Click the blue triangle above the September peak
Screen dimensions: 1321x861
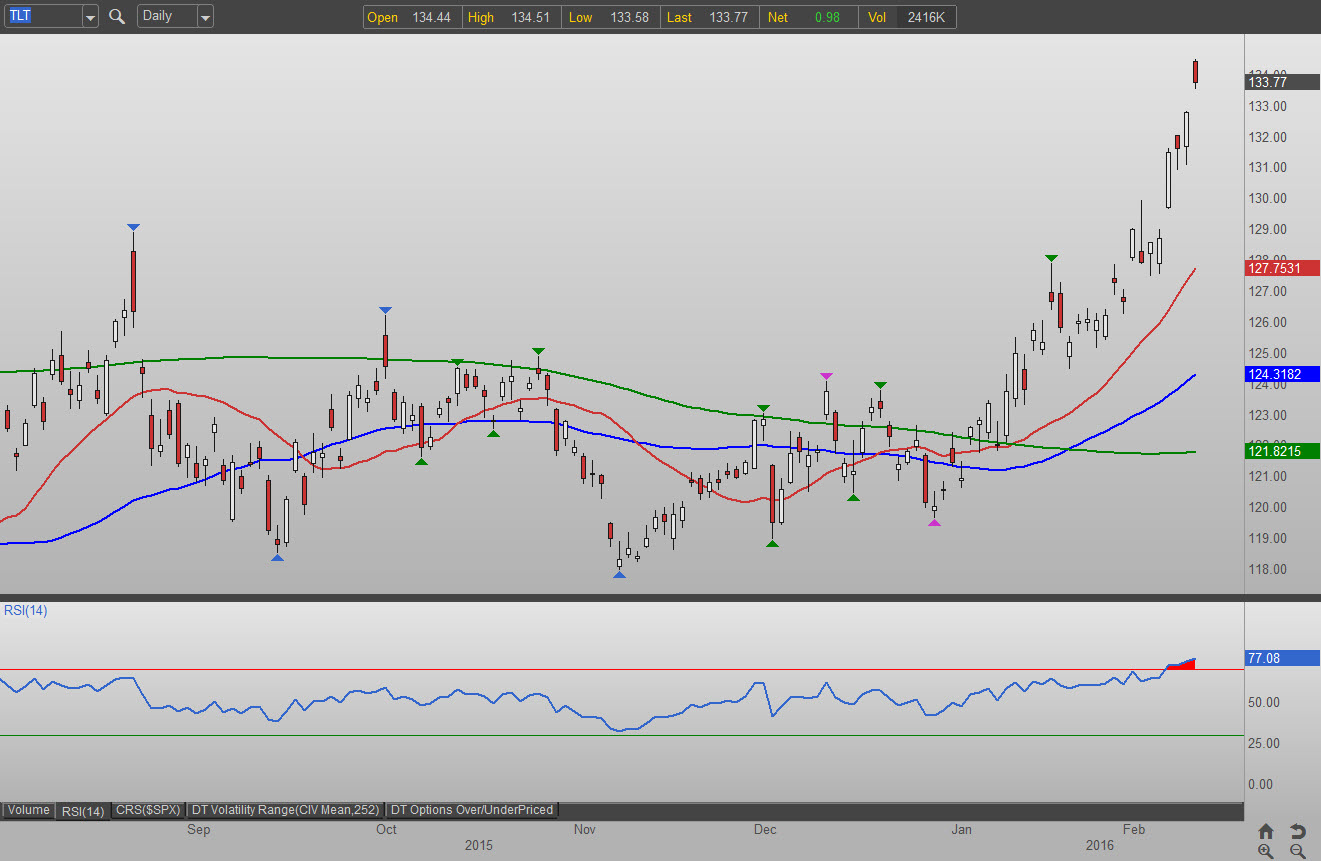point(133,228)
